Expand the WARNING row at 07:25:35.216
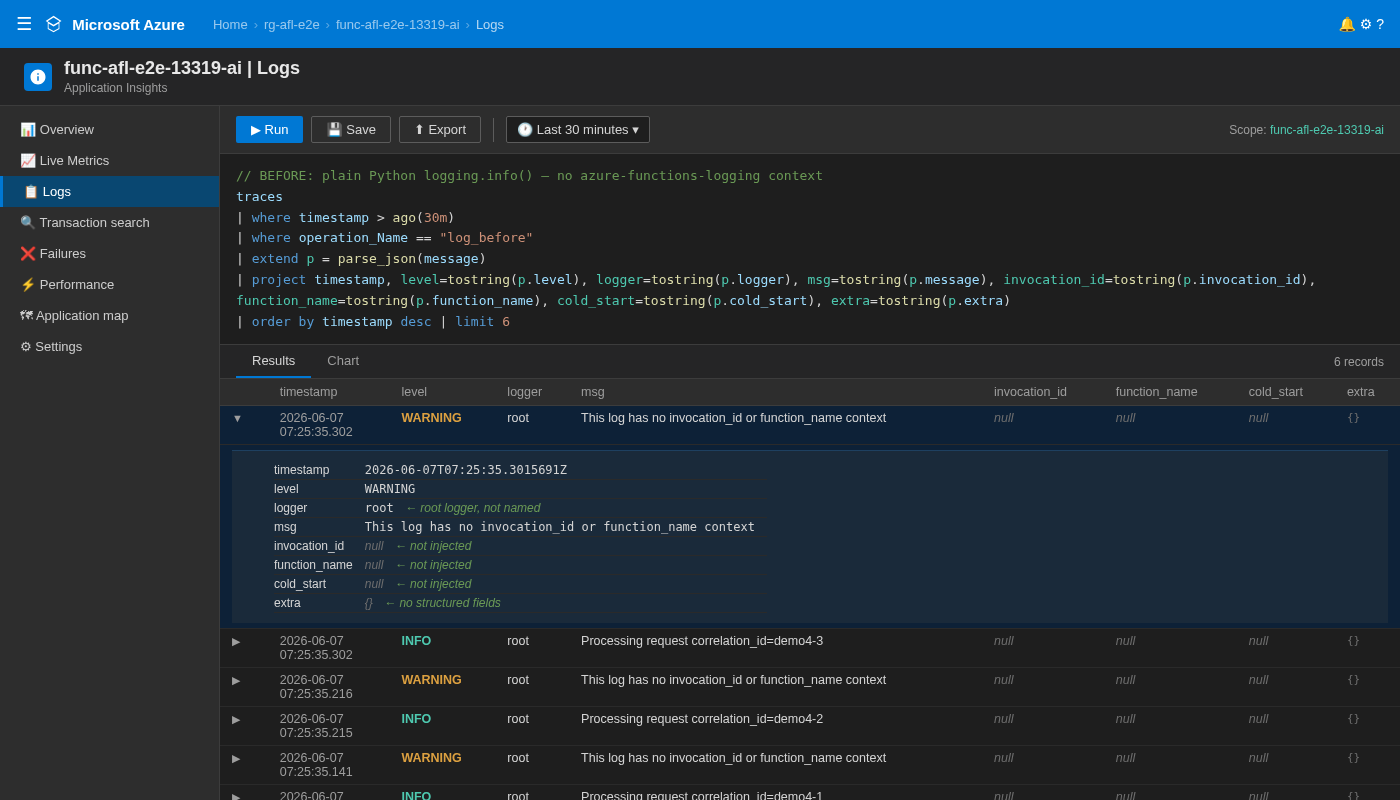Viewport: 1400px width, 800px height. point(237,680)
